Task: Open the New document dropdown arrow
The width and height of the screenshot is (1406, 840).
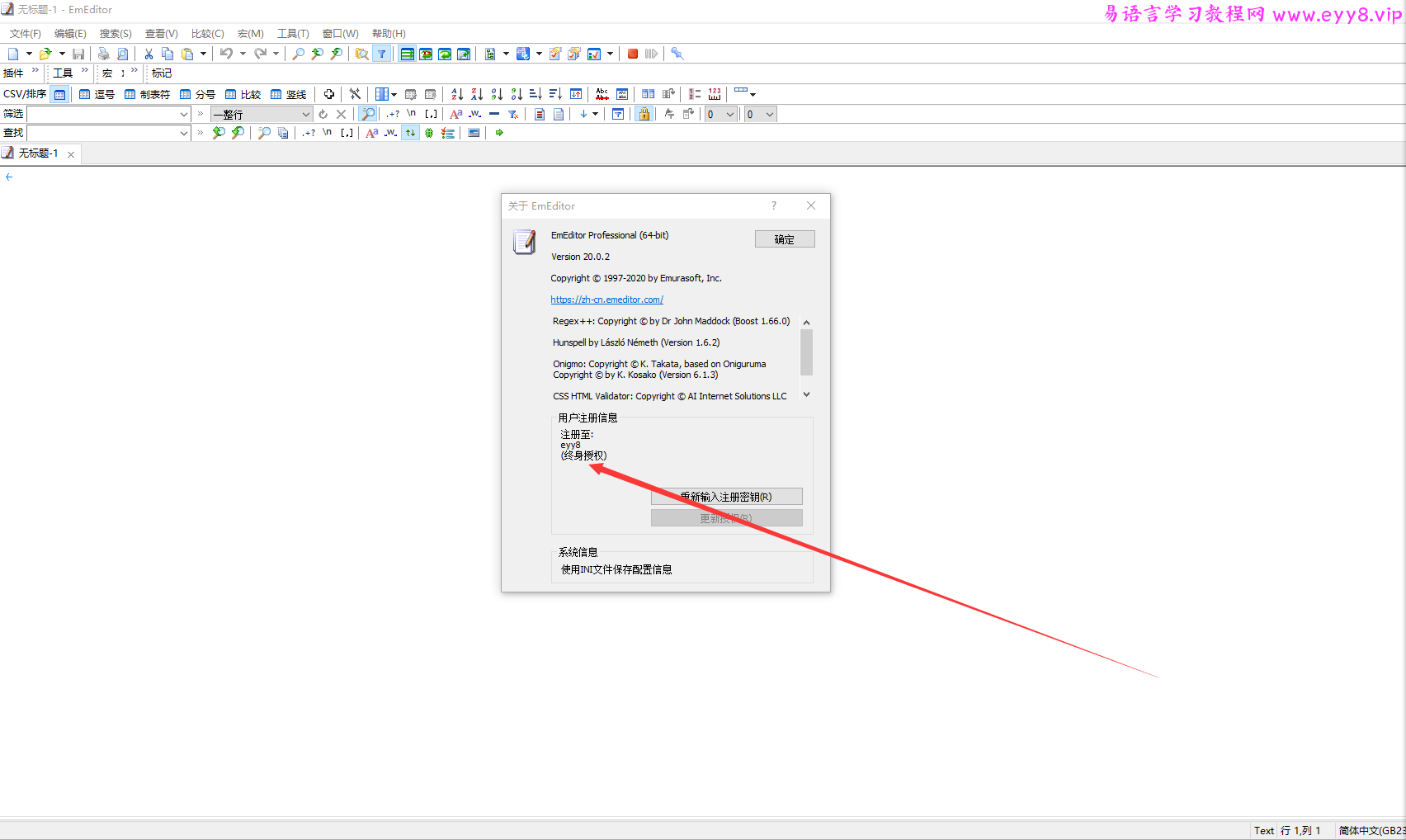Action: 29,54
